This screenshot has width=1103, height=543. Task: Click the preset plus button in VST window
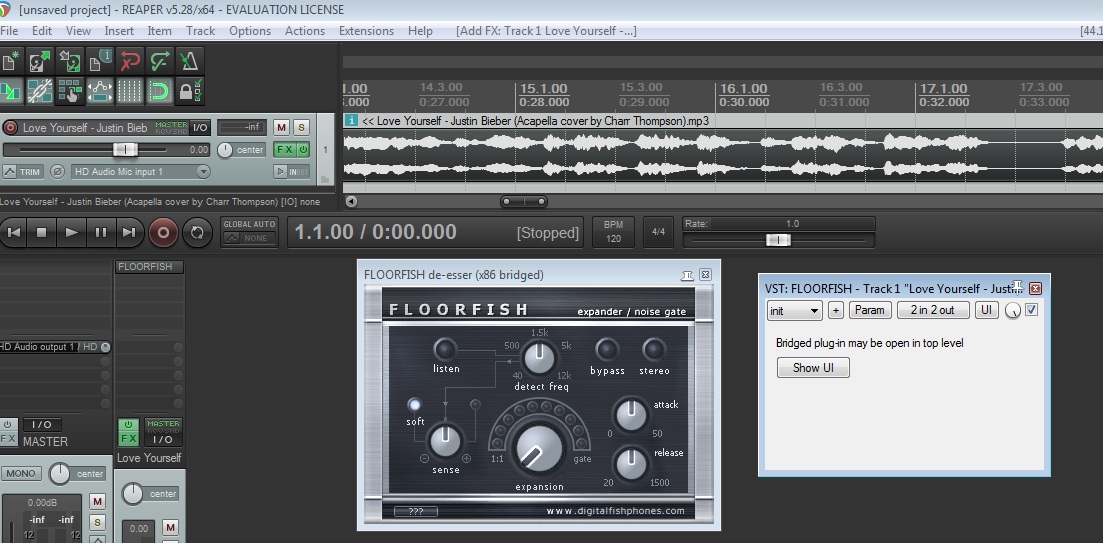click(x=835, y=310)
